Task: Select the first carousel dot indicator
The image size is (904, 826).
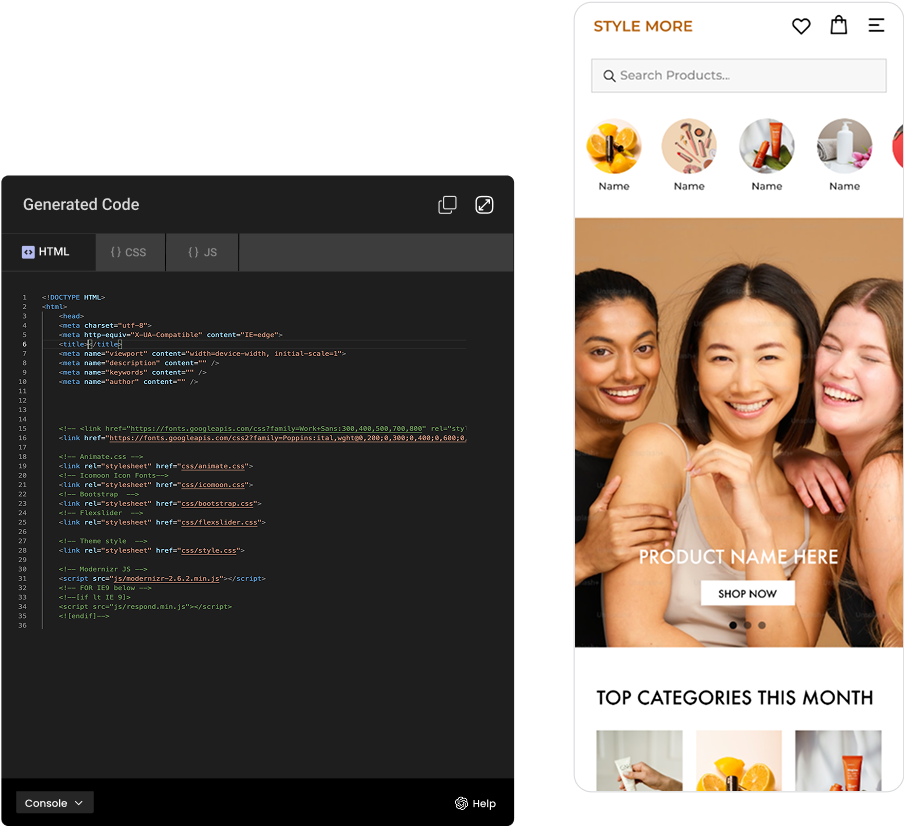Action: click(x=733, y=625)
